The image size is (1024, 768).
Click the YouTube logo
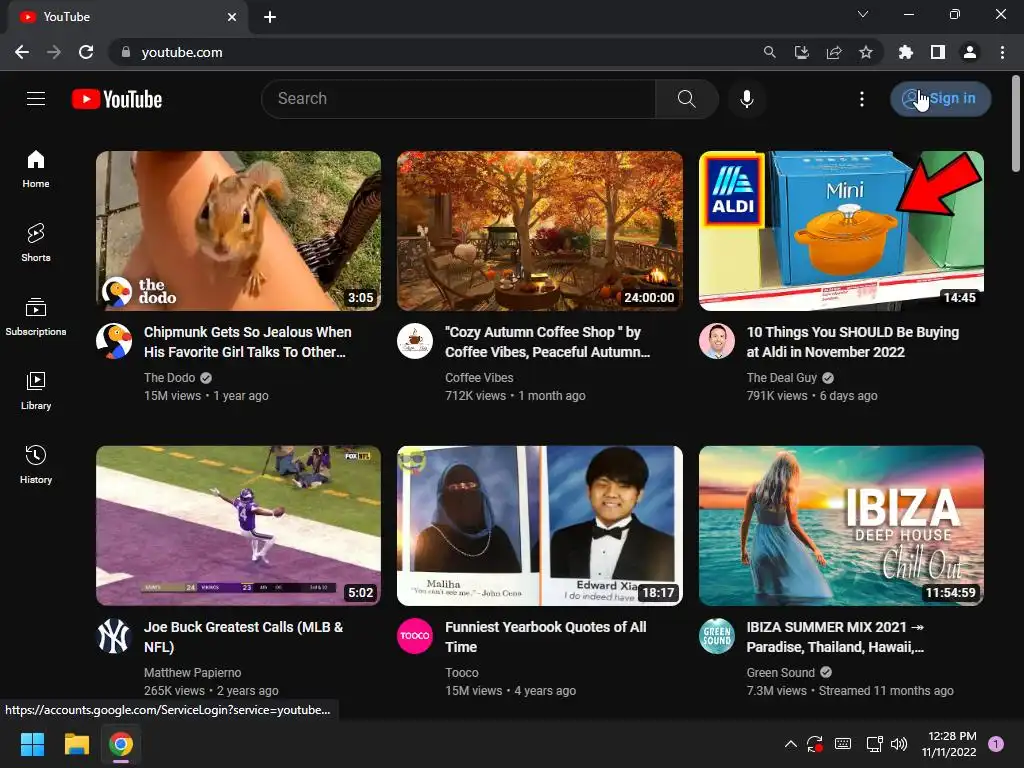117,99
